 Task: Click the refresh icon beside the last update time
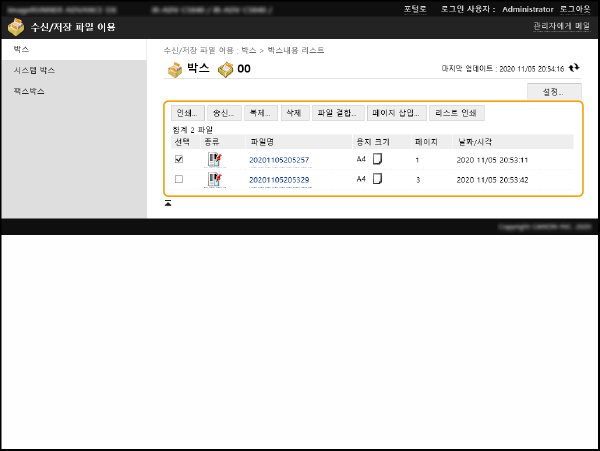click(x=574, y=69)
